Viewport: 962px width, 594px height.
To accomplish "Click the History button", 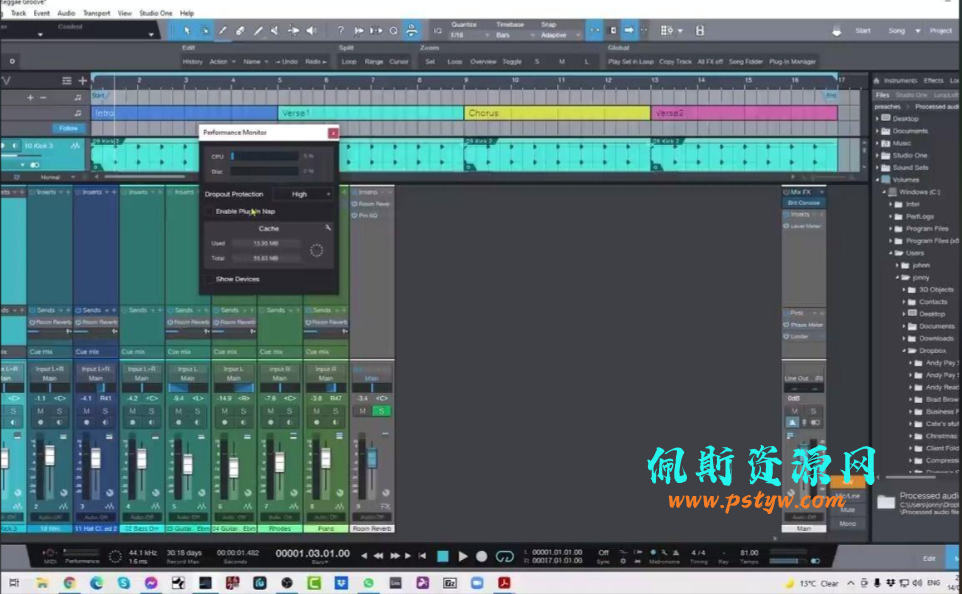I will pos(192,61).
